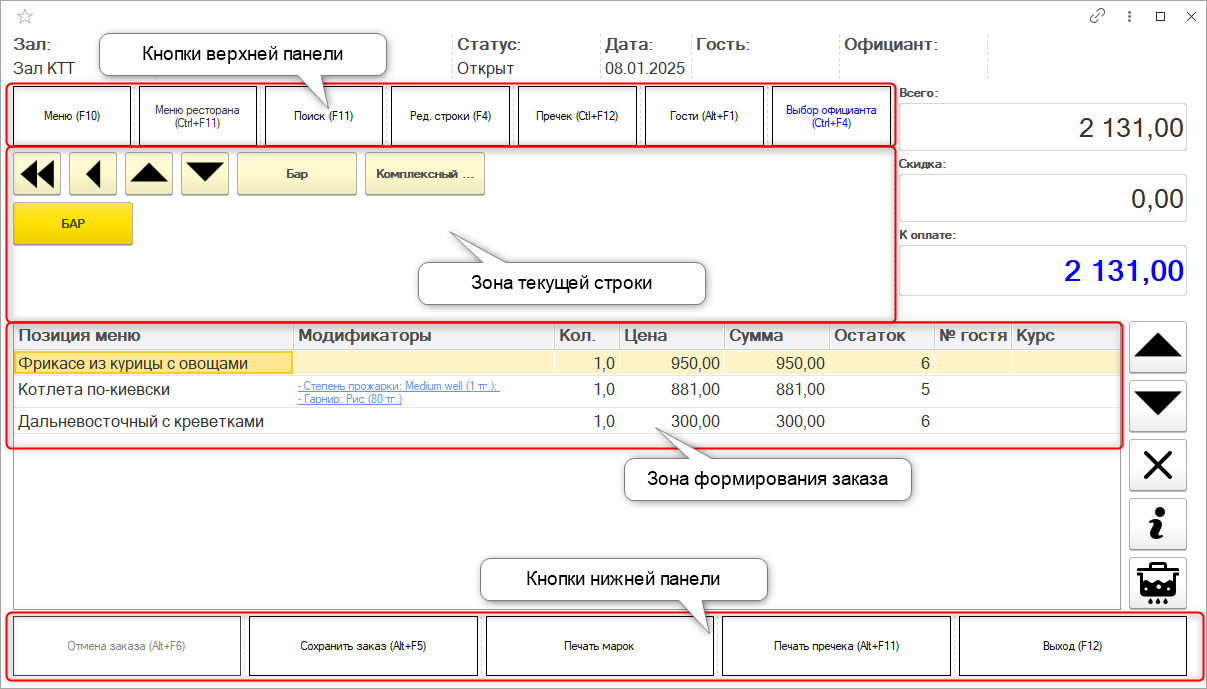Select the Дальневосточный с креветками order row
This screenshot has width=1207, height=689.
pyautogui.click(x=141, y=422)
